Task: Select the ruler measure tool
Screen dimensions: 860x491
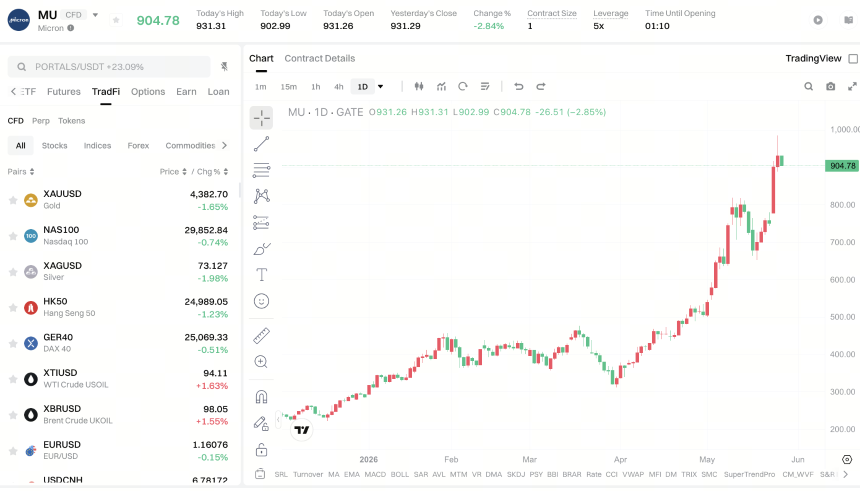Action: pos(262,335)
